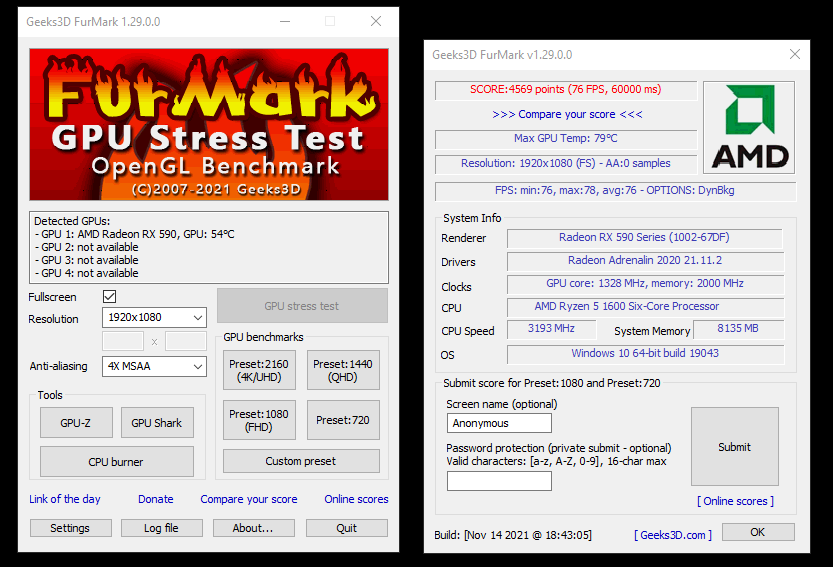Click the Donate link
This screenshot has width=833, height=567.
156,499
